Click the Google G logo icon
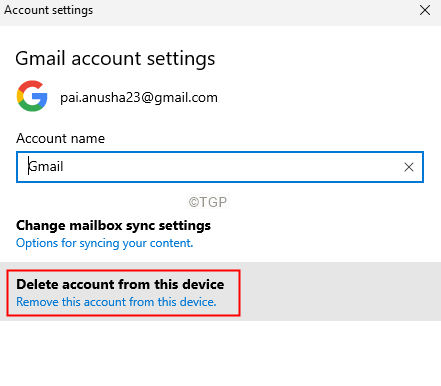The width and height of the screenshot is (441, 386). click(x=32, y=96)
